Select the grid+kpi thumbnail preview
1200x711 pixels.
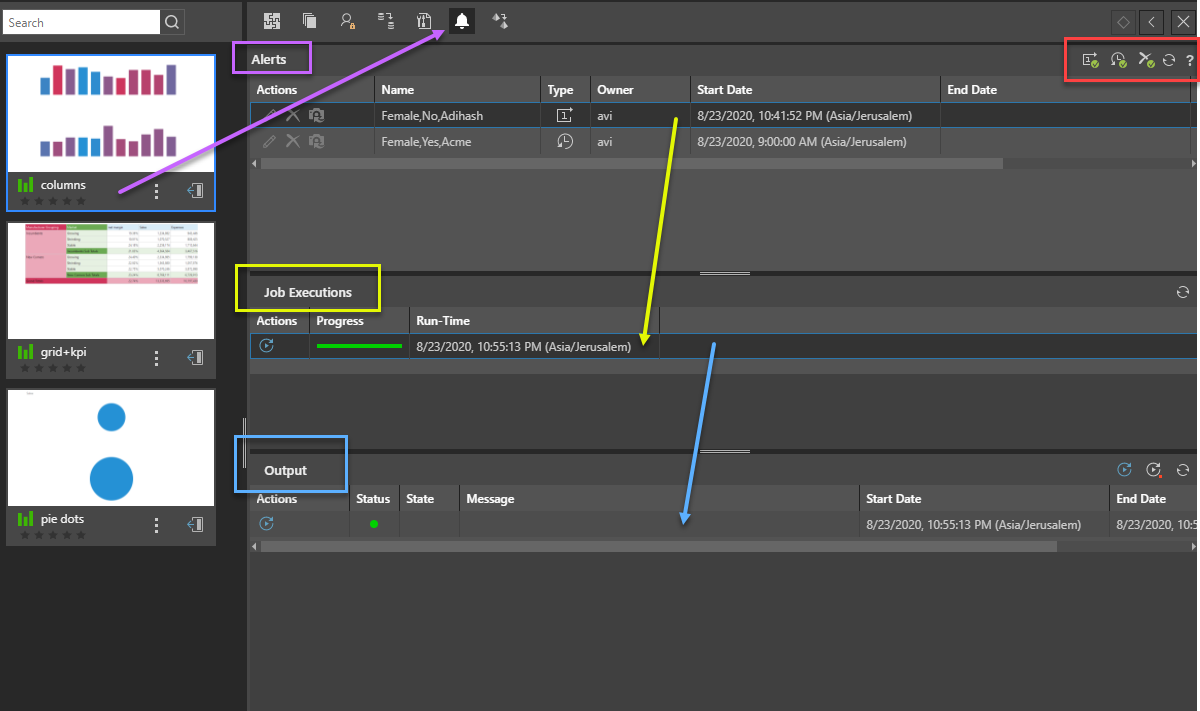point(111,281)
